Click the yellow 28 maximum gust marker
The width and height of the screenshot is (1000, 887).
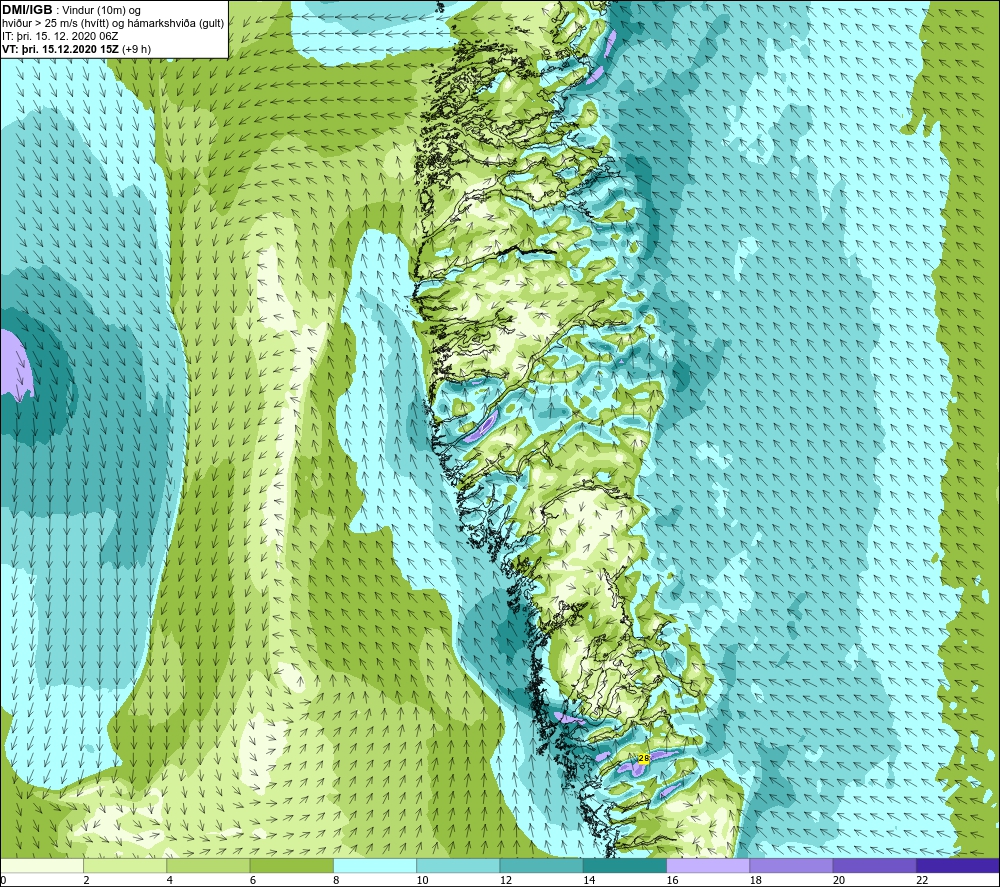(643, 758)
